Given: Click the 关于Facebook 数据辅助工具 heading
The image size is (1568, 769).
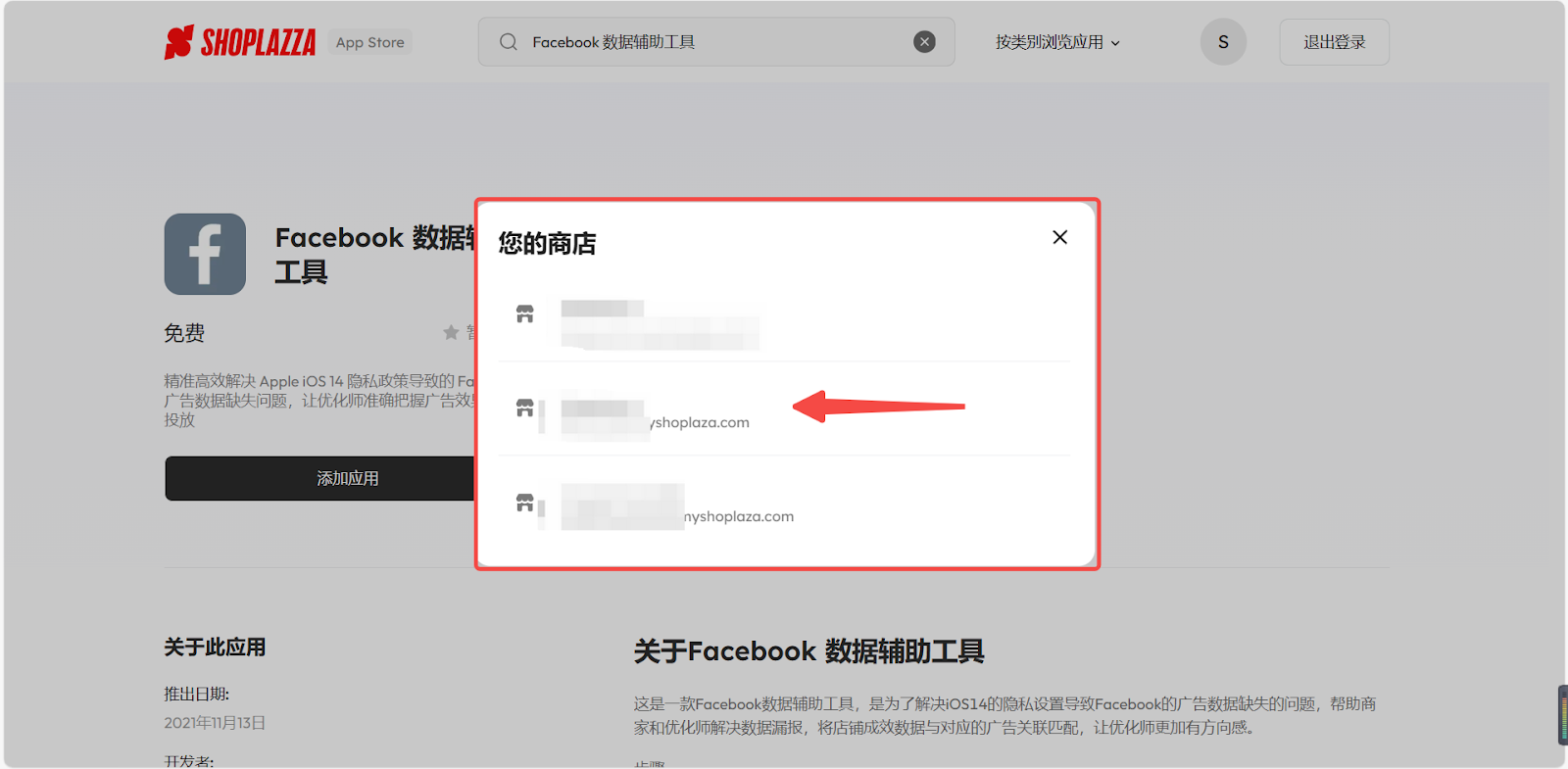Looking at the screenshot, I should pos(808,651).
